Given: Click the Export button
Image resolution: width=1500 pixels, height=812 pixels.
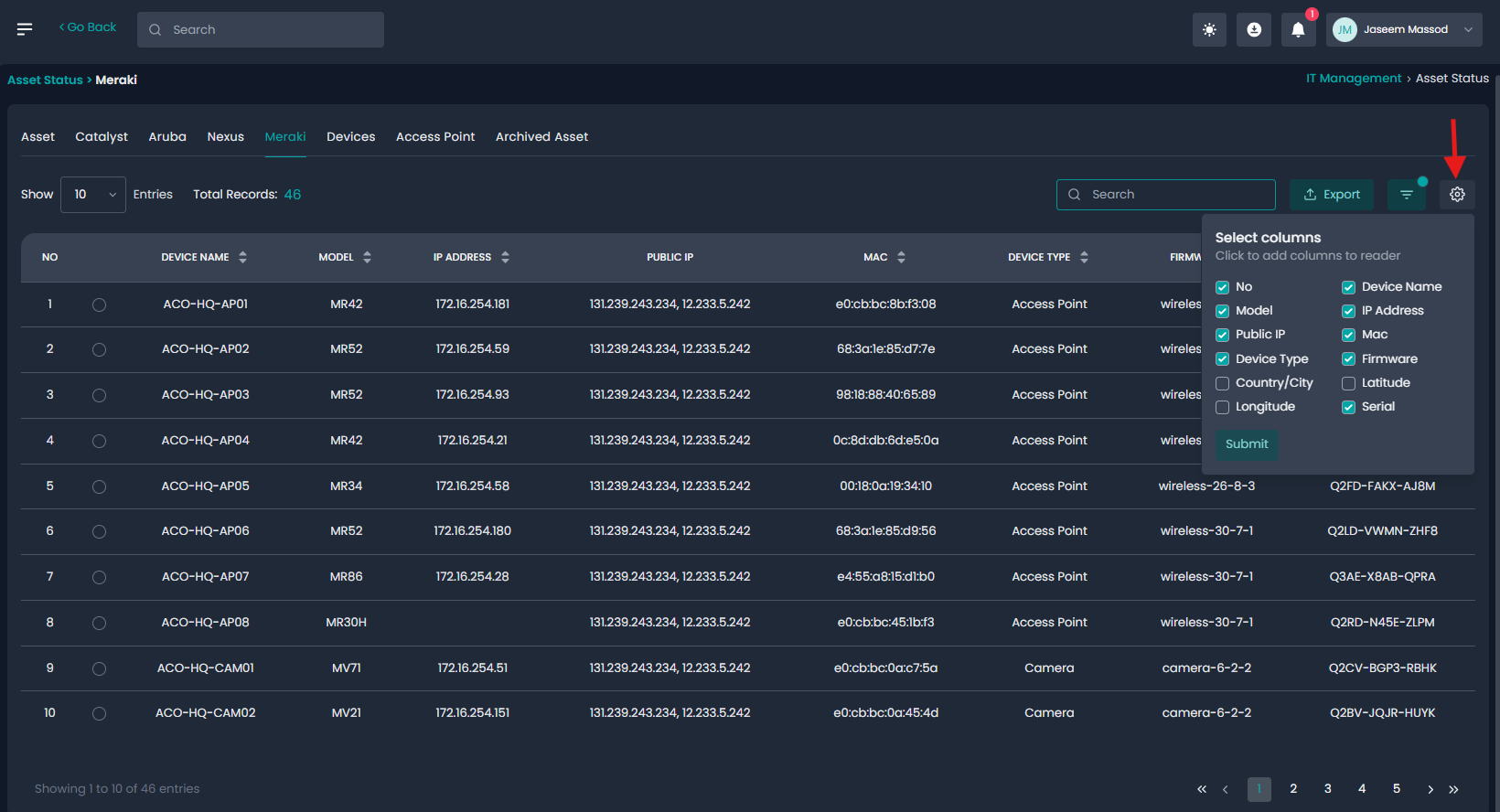Looking at the screenshot, I should 1332,194.
